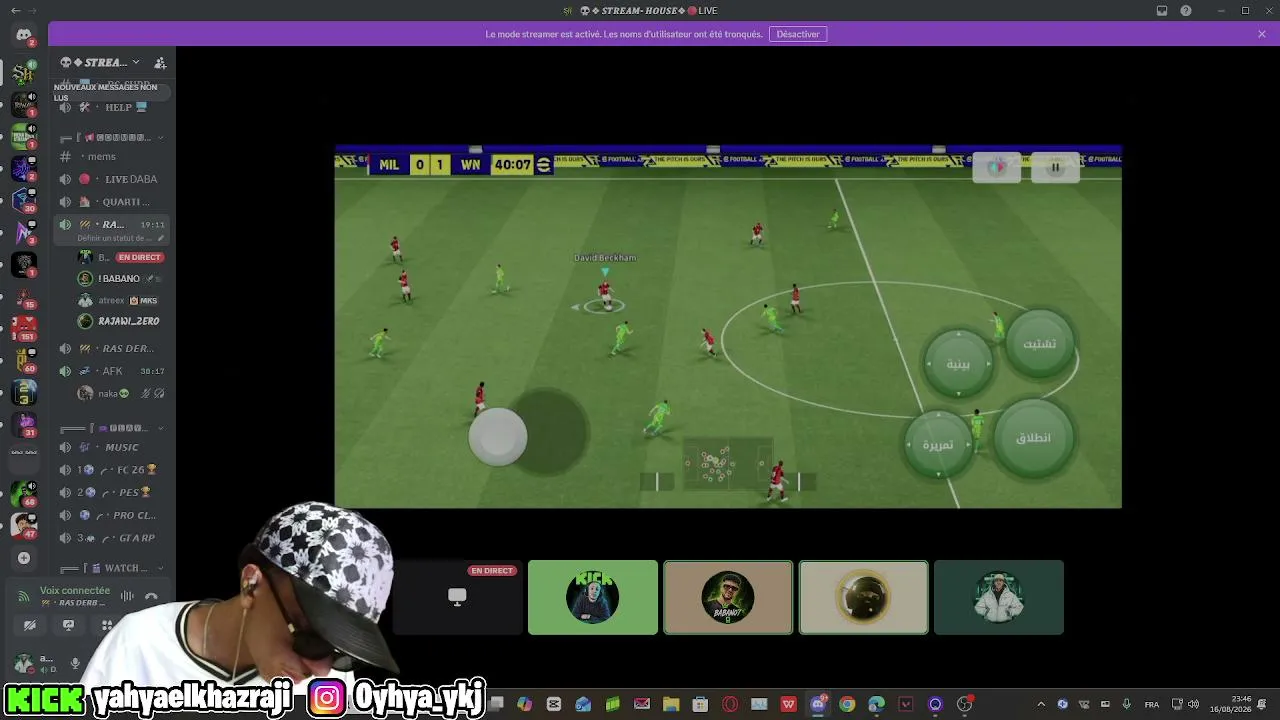Select the KICK avatar participant tile
Viewport: 1280px width, 720px height.
593,597
